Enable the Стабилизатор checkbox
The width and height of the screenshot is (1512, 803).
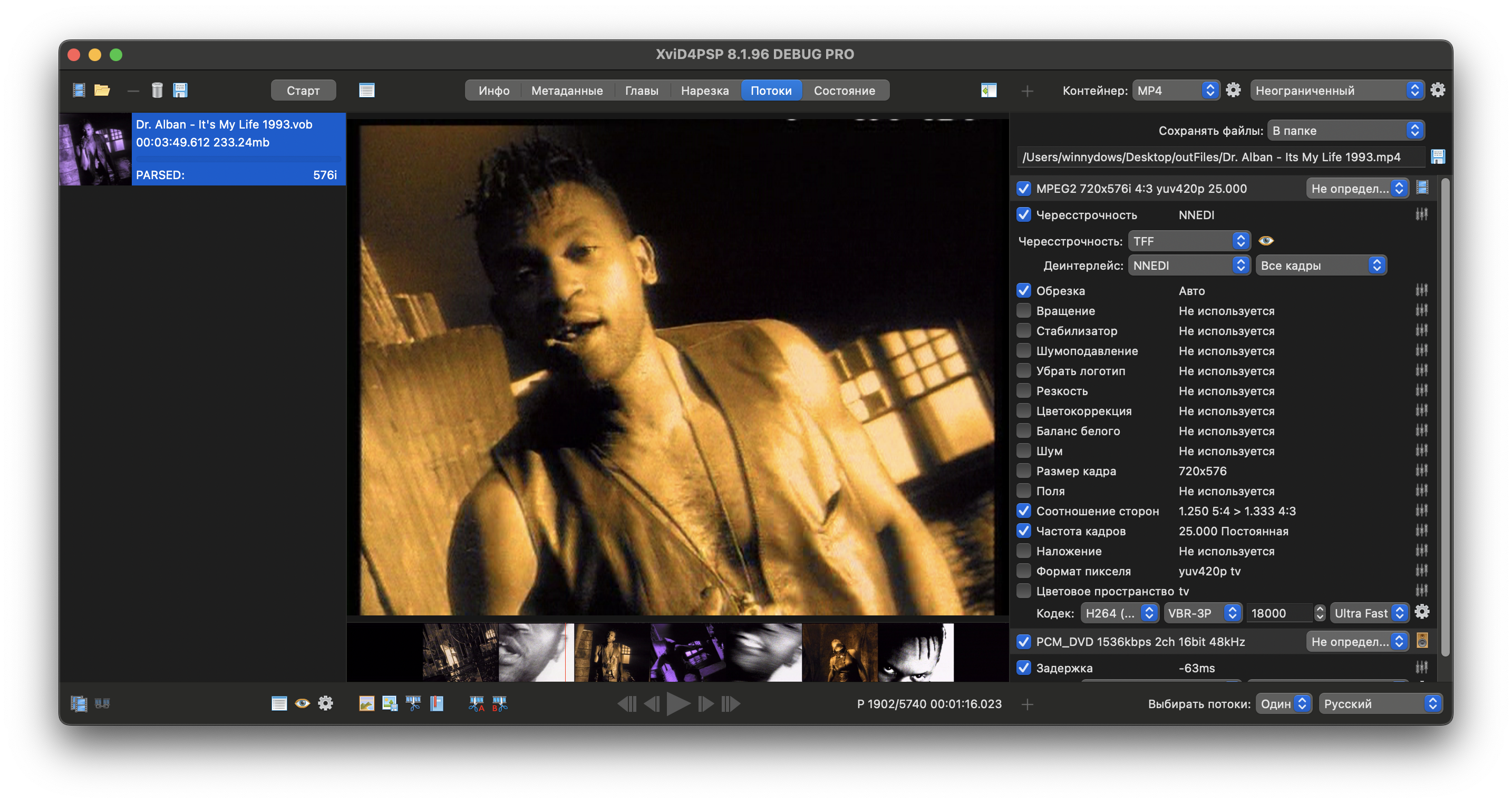(x=1024, y=330)
